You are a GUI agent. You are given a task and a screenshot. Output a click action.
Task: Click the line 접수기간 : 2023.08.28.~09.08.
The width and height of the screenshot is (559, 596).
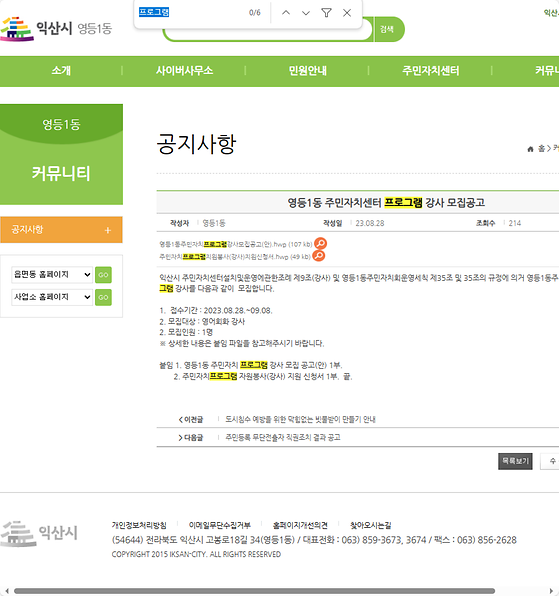pyautogui.click(x=216, y=311)
